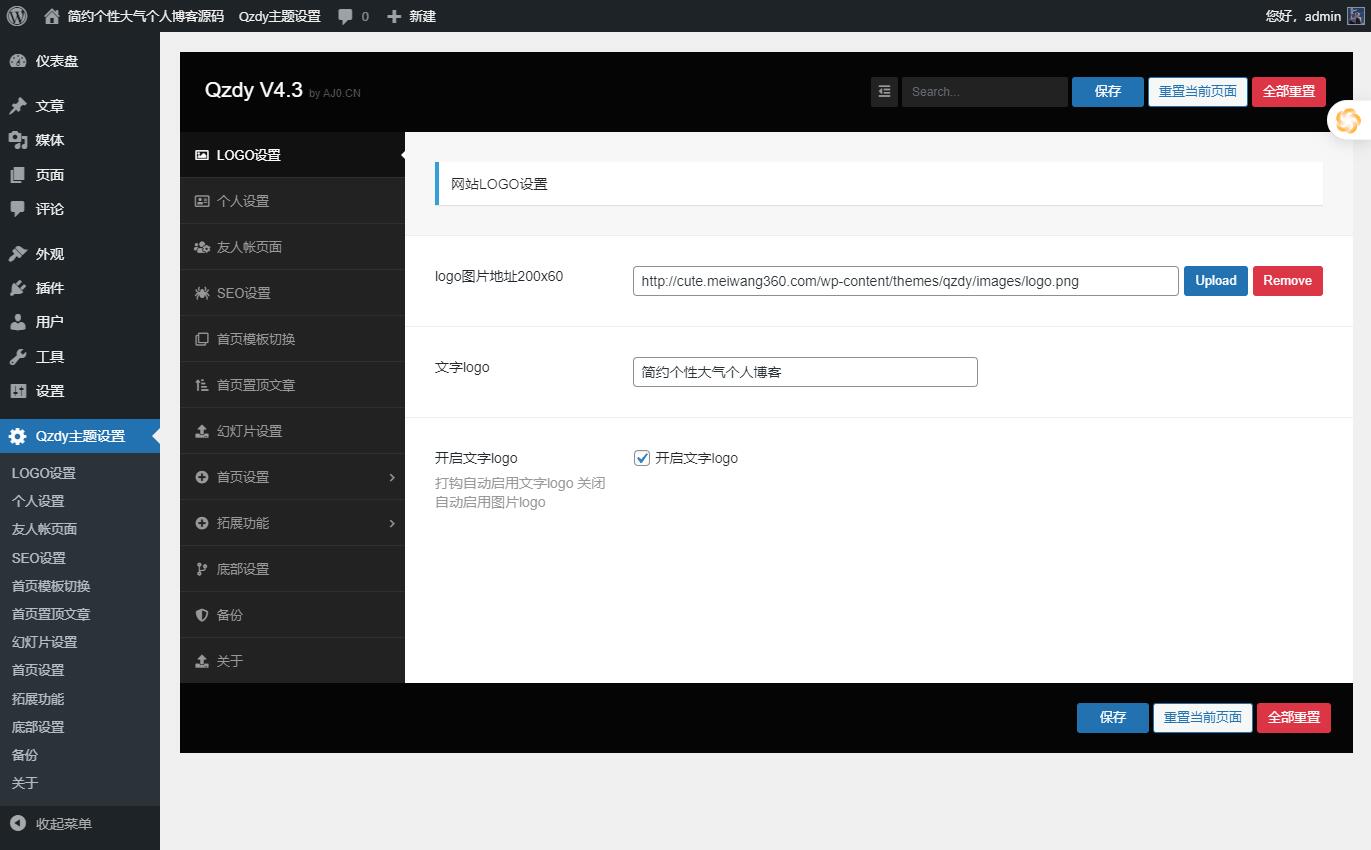
Task: Click bottom 重置当前页面 button
Action: (1203, 717)
